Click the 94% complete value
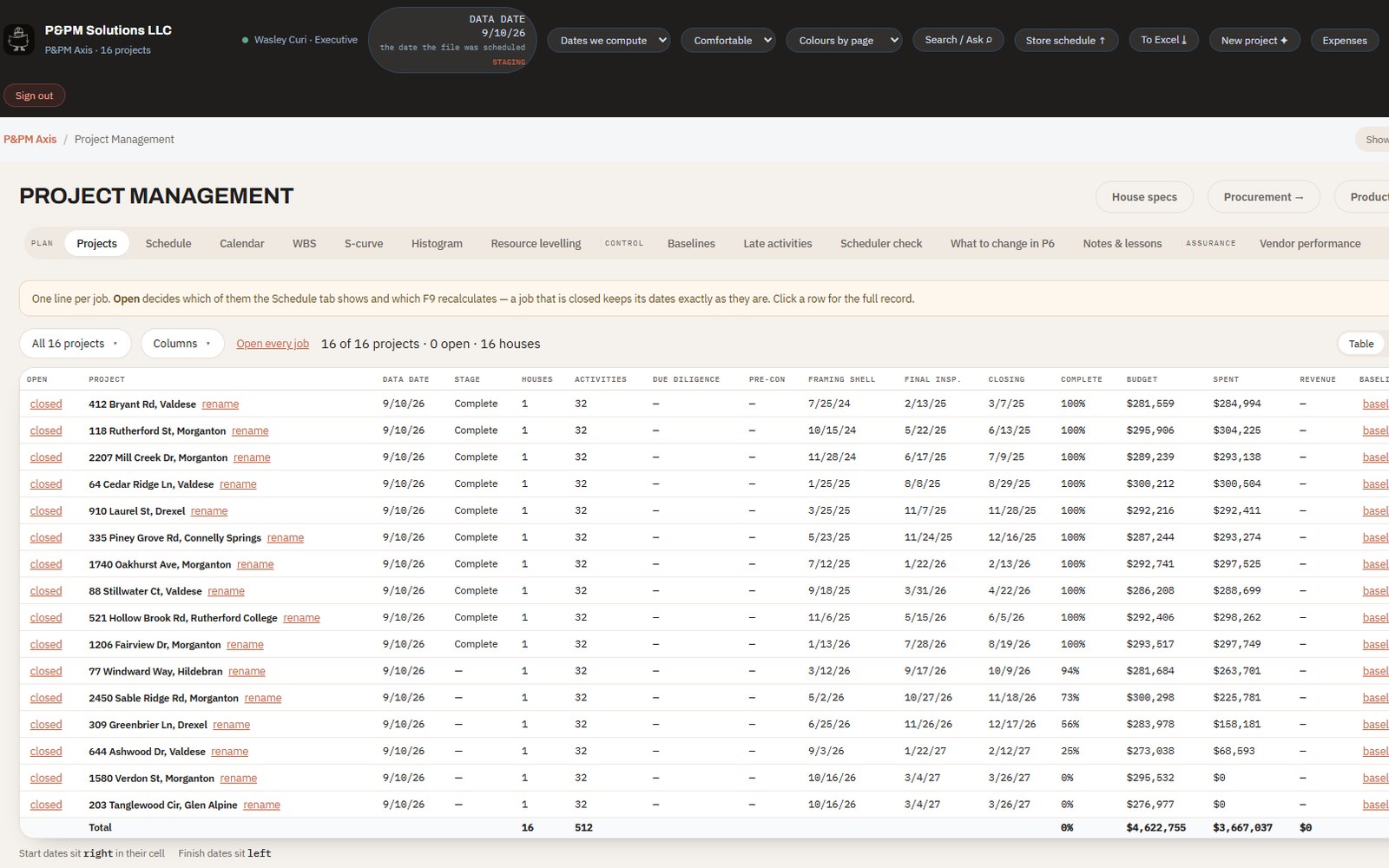1389x868 pixels. click(x=1070, y=671)
